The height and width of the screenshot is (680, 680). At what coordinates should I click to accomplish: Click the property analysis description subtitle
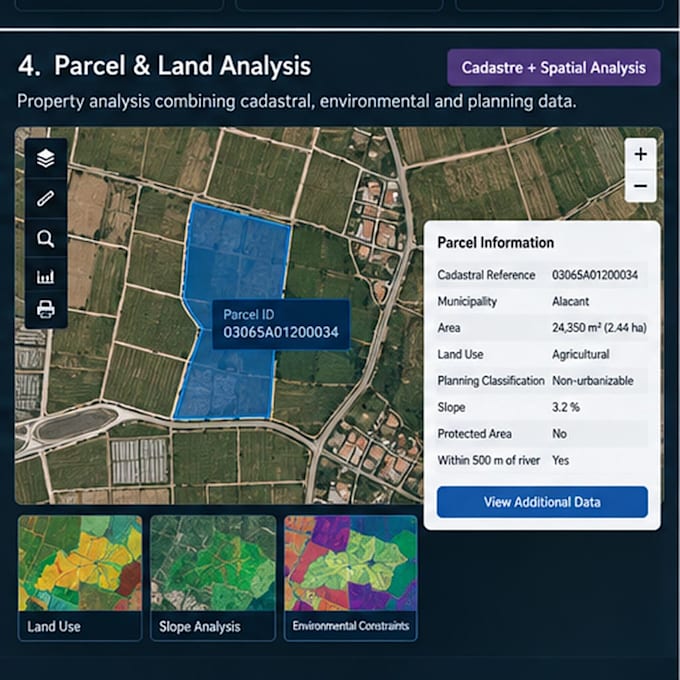(297, 101)
